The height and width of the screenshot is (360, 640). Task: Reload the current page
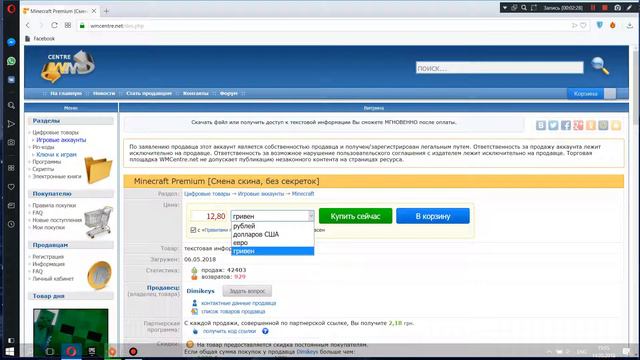click(54, 25)
